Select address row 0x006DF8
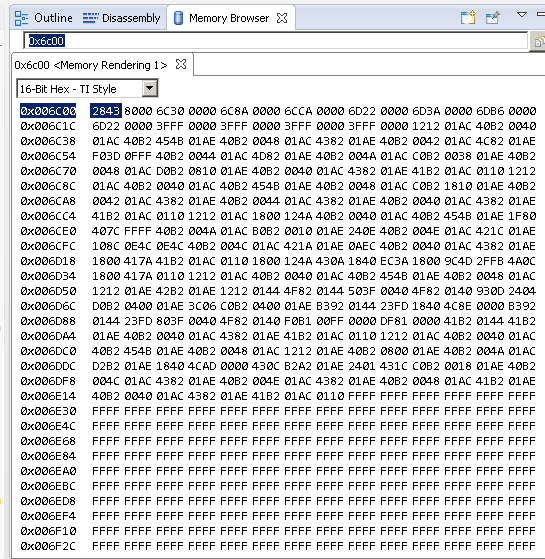545x559 pixels. [x=48, y=381]
